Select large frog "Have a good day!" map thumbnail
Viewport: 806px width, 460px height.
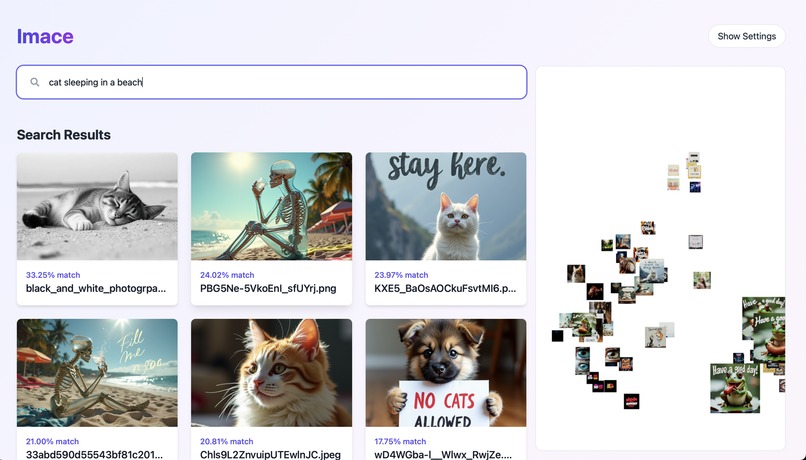point(735,388)
